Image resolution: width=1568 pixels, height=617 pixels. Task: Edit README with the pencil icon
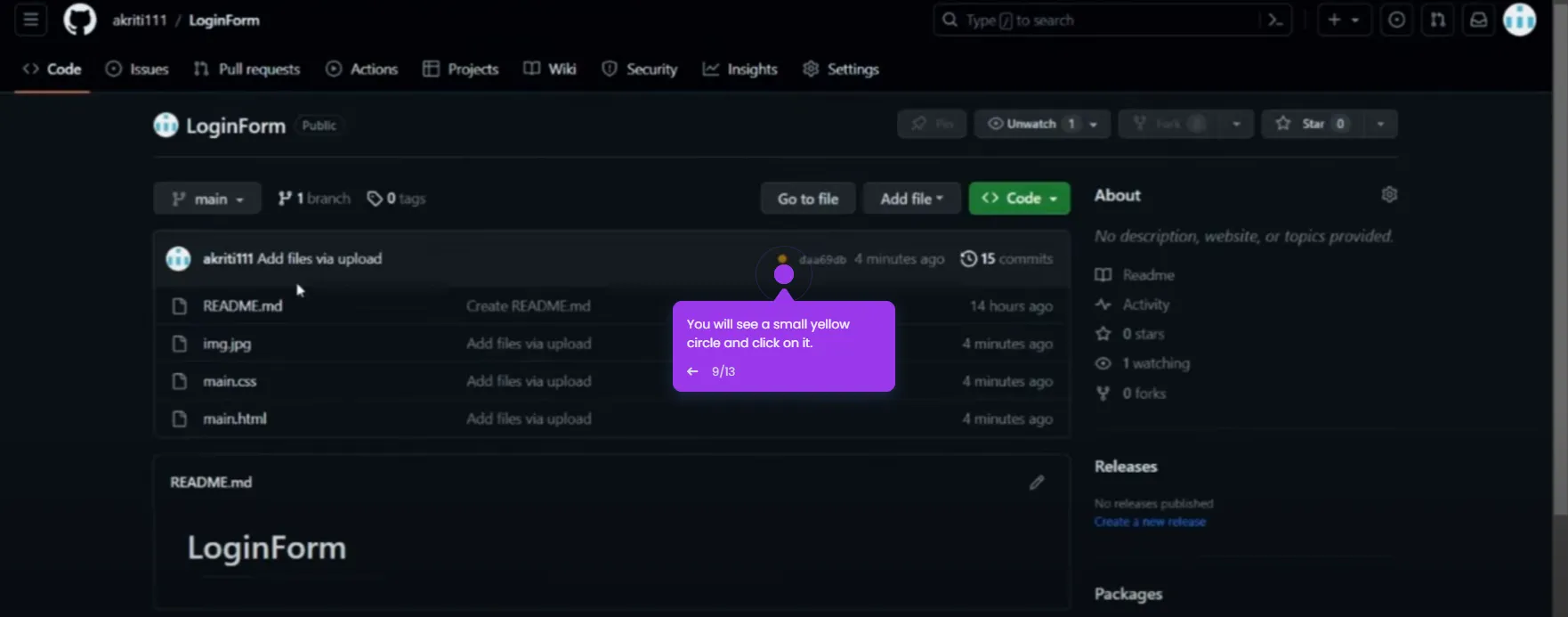coord(1037,482)
